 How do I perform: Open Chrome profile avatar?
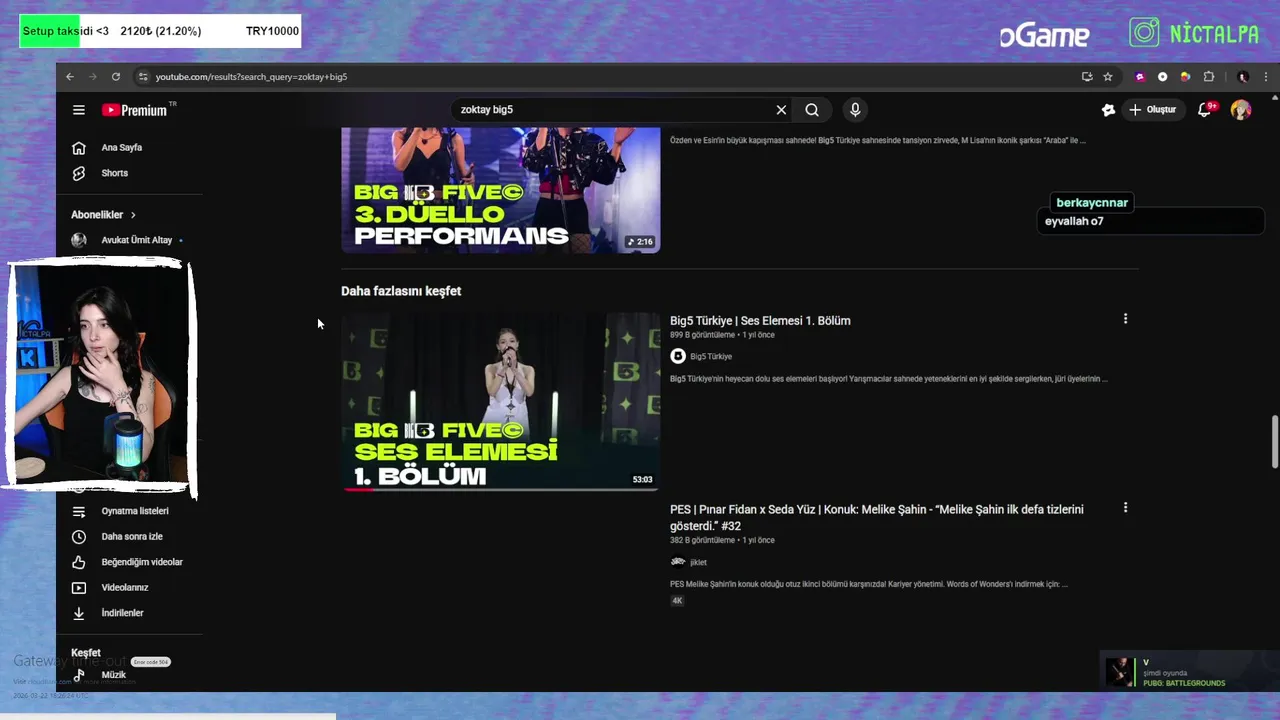(x=1243, y=77)
